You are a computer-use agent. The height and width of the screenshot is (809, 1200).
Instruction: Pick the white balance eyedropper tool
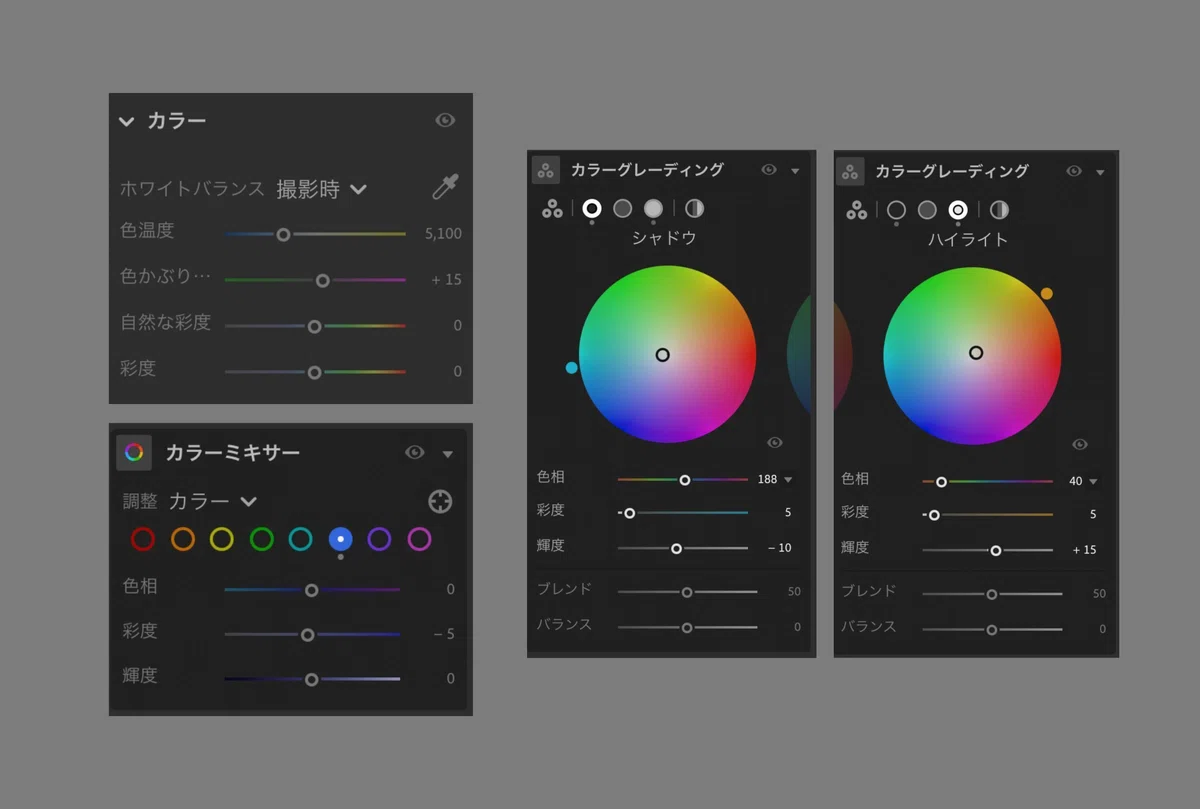(x=445, y=187)
